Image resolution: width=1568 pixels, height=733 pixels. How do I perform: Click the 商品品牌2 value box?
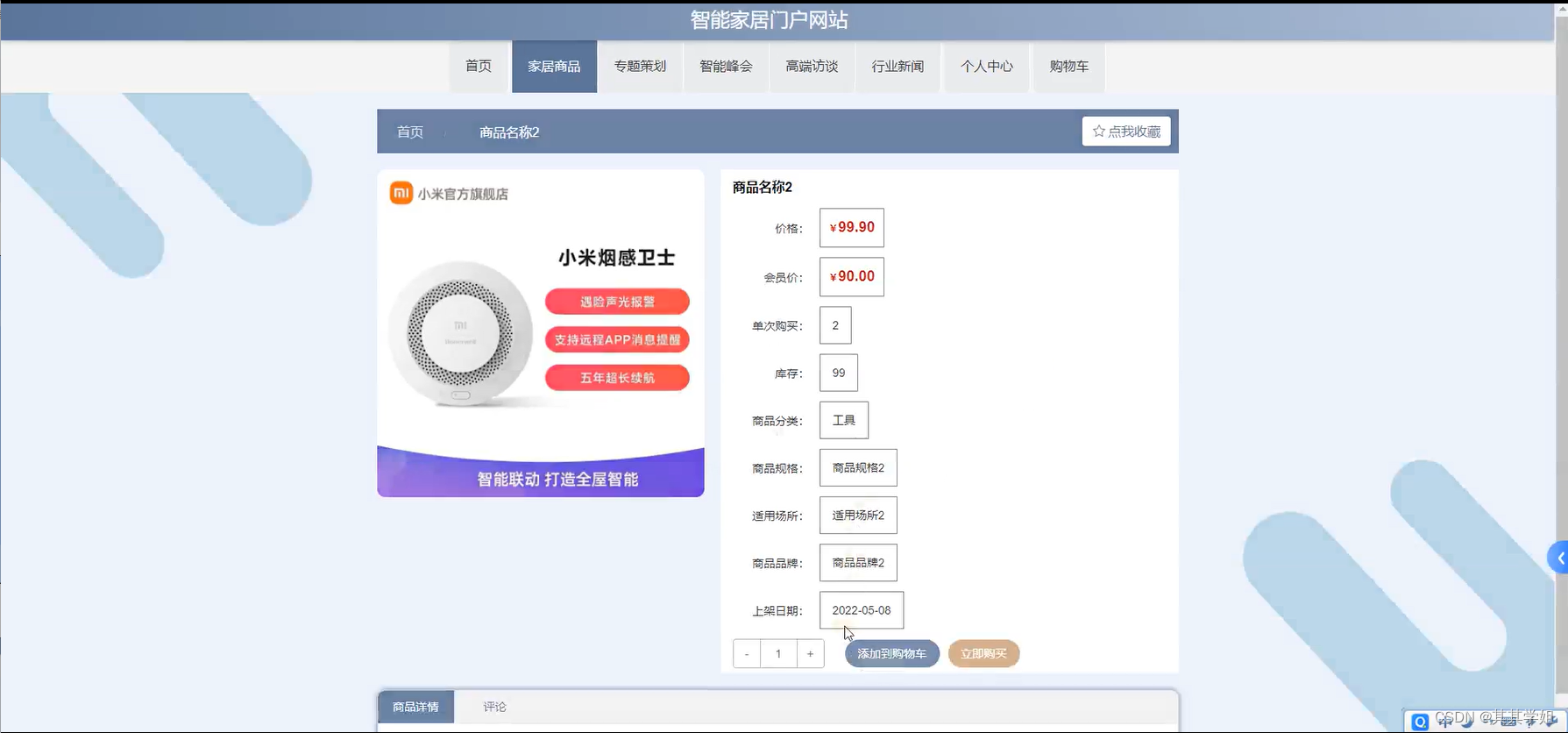[x=858, y=562]
